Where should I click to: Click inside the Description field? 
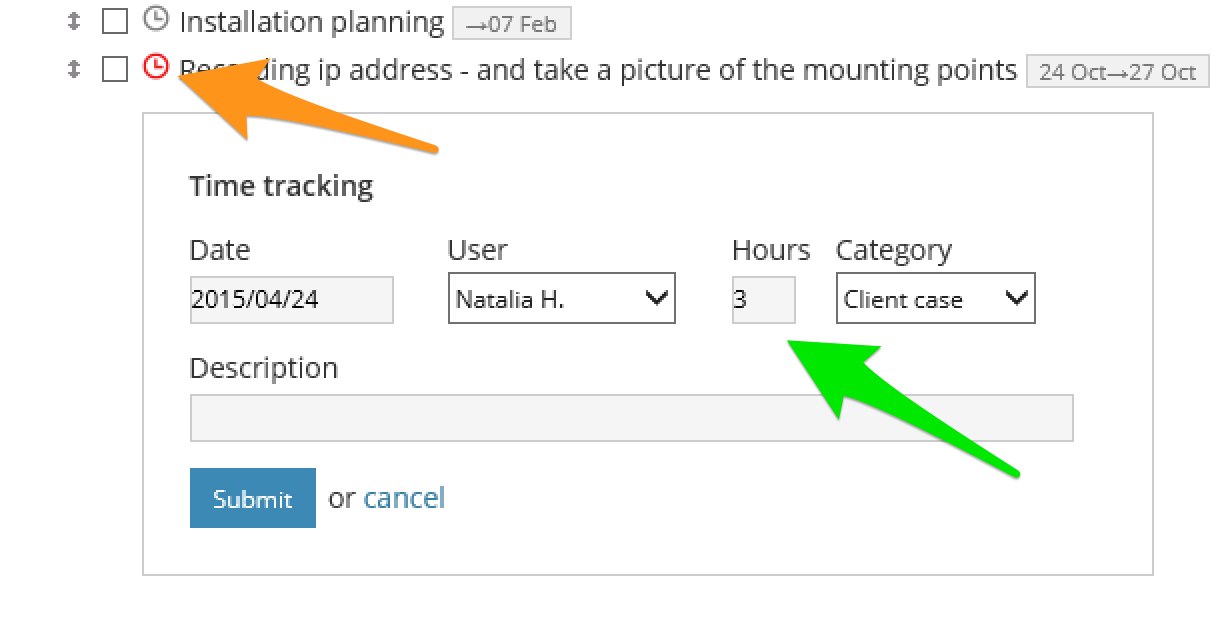pos(630,417)
